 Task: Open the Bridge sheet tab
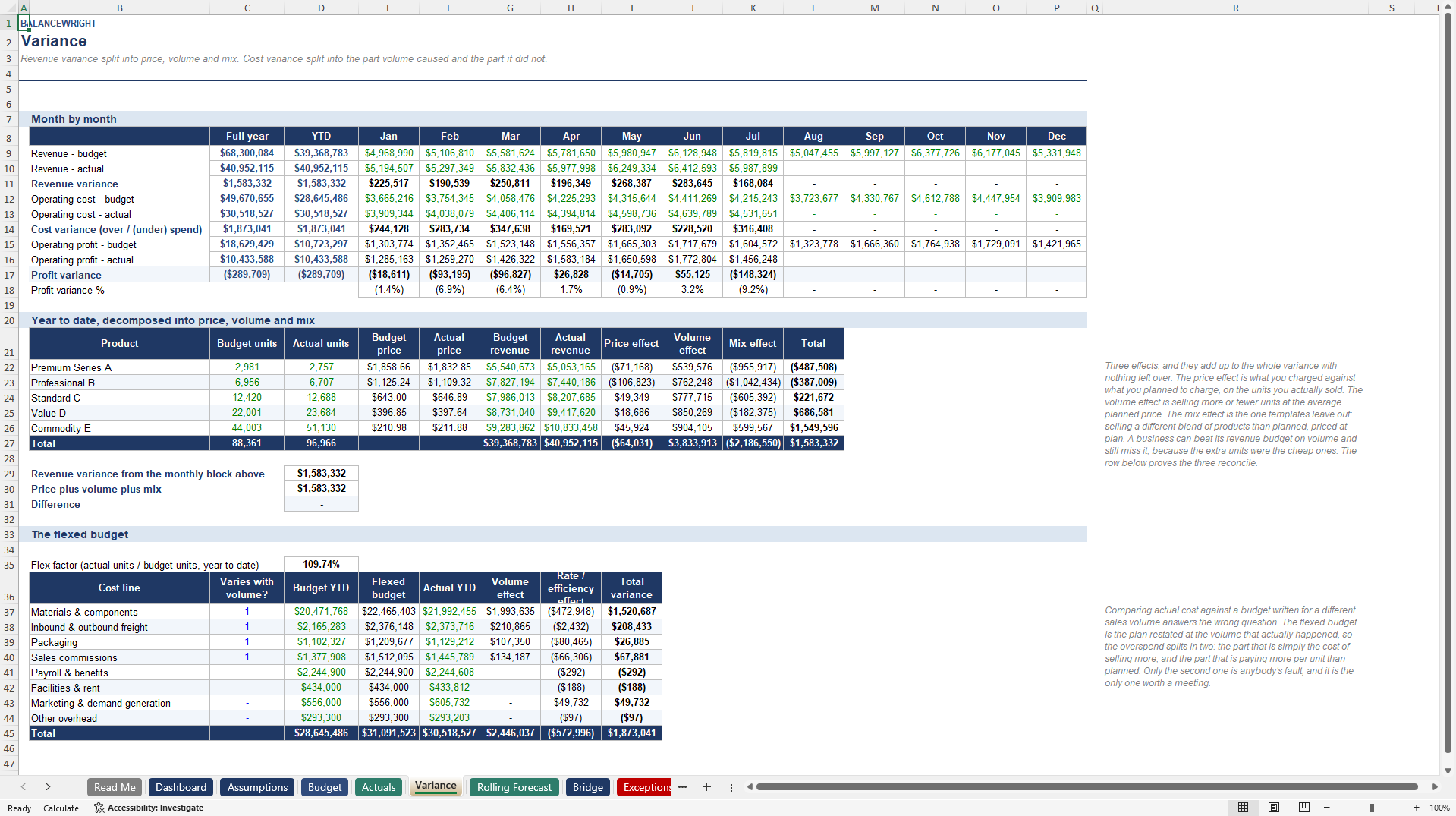coord(588,787)
